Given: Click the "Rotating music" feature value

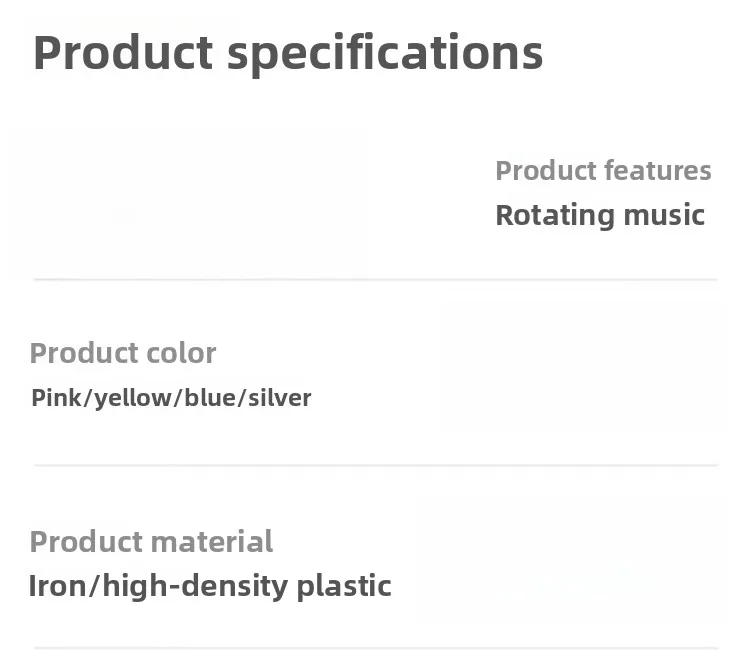Looking at the screenshot, I should pyautogui.click(x=600, y=215).
